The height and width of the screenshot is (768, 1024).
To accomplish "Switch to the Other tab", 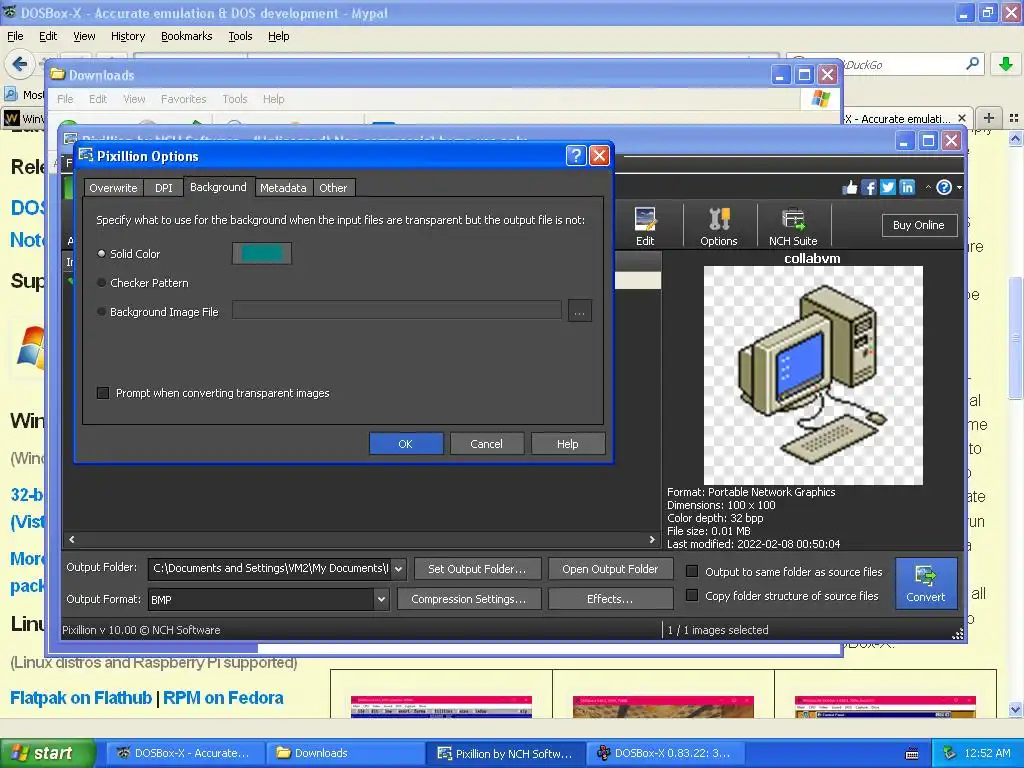I will coord(333,187).
